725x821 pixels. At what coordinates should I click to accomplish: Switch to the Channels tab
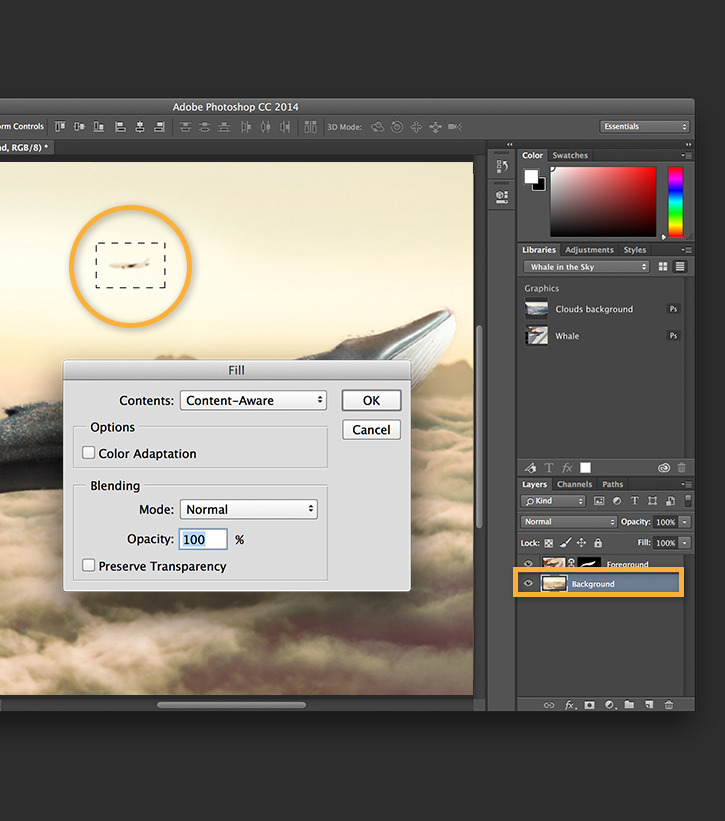coord(574,484)
